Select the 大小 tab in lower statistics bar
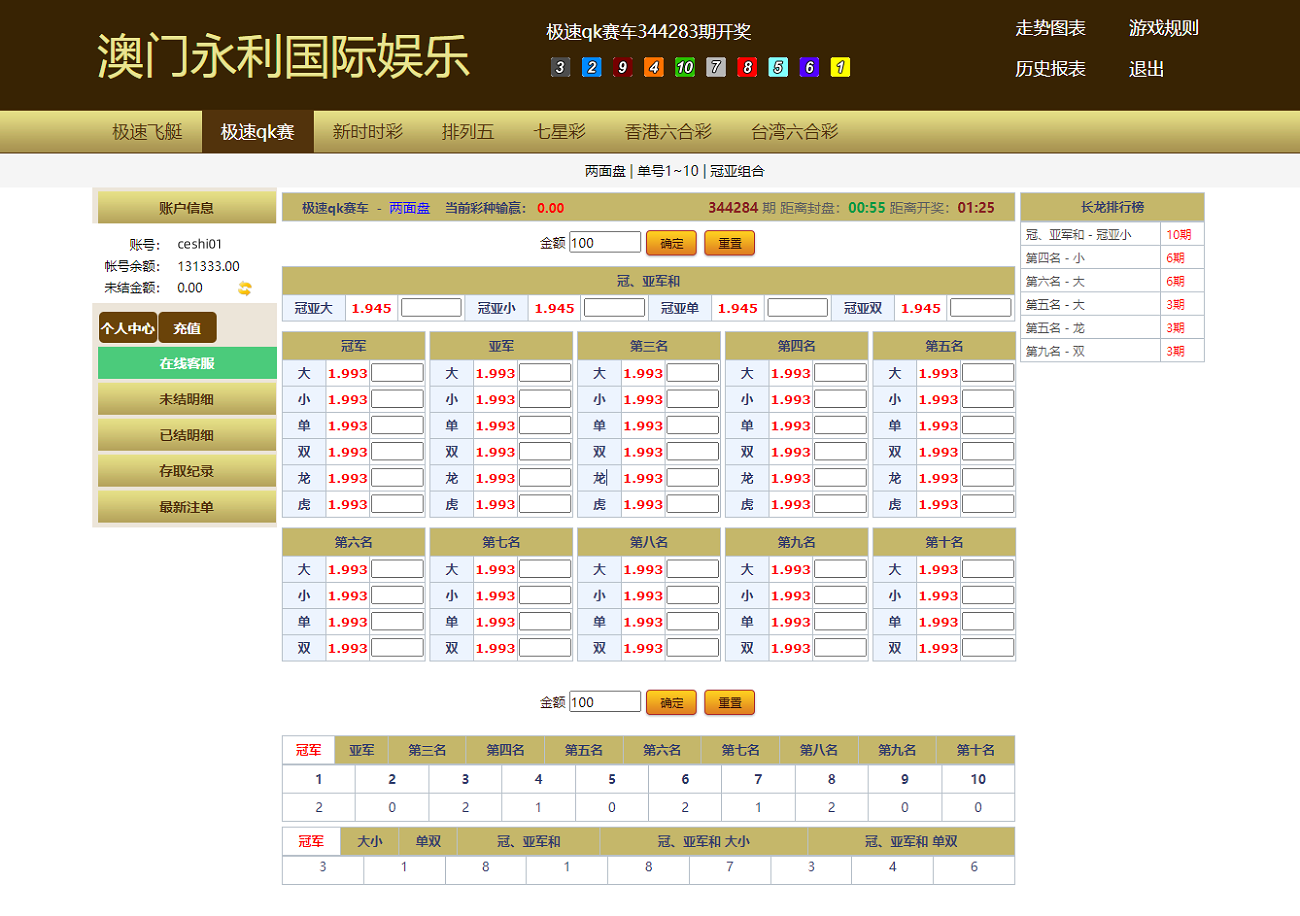 click(370, 841)
